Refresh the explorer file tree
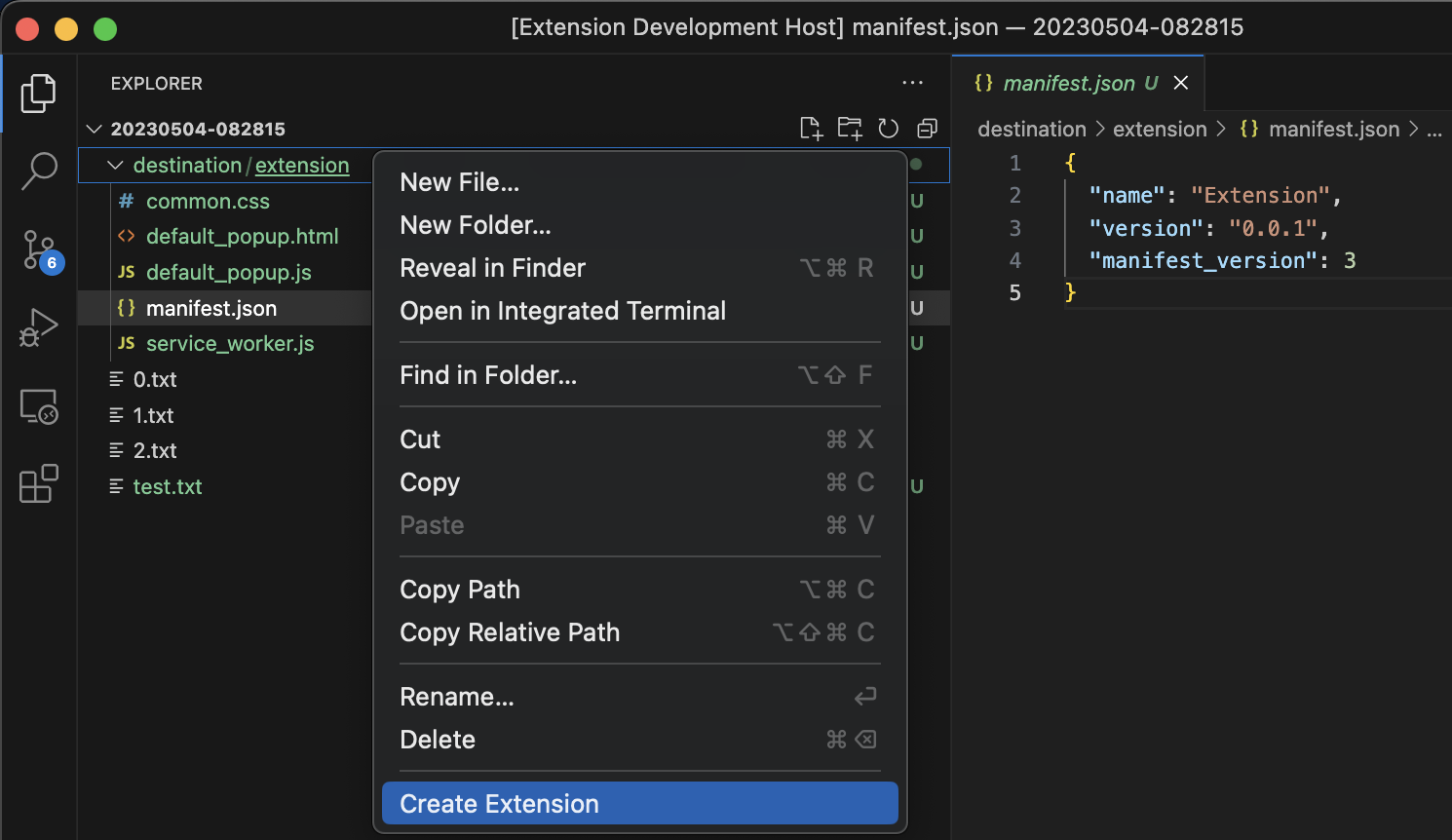1452x840 pixels. tap(889, 129)
